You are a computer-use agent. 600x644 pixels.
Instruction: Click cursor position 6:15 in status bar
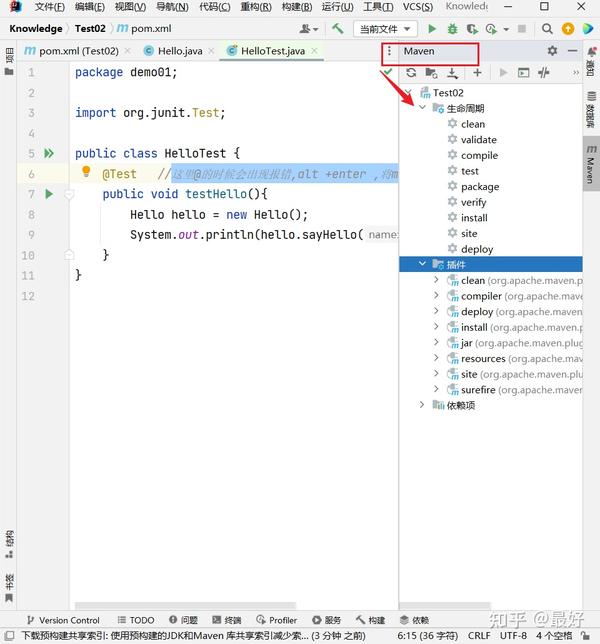pos(427,636)
